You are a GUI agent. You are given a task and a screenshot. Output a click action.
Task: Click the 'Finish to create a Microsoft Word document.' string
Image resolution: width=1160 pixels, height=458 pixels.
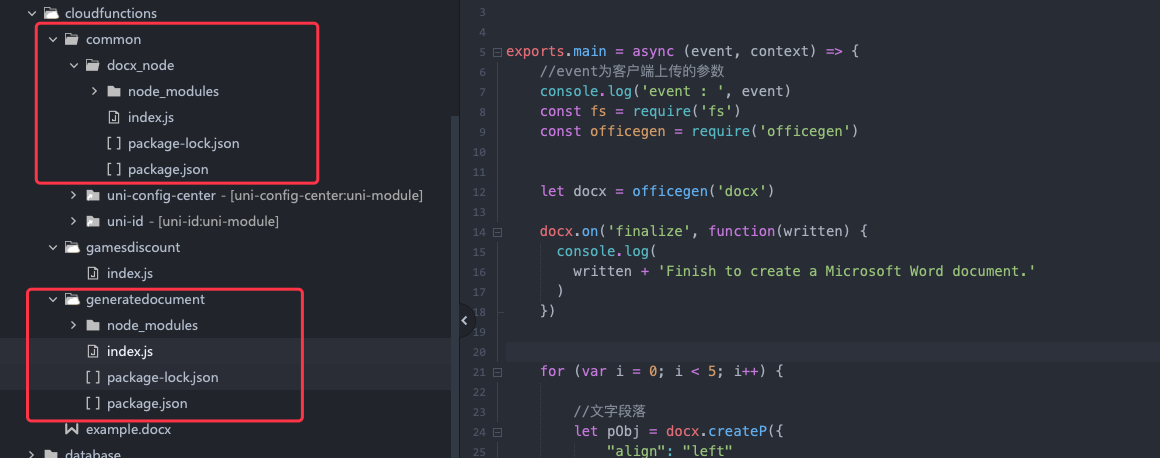(x=845, y=272)
